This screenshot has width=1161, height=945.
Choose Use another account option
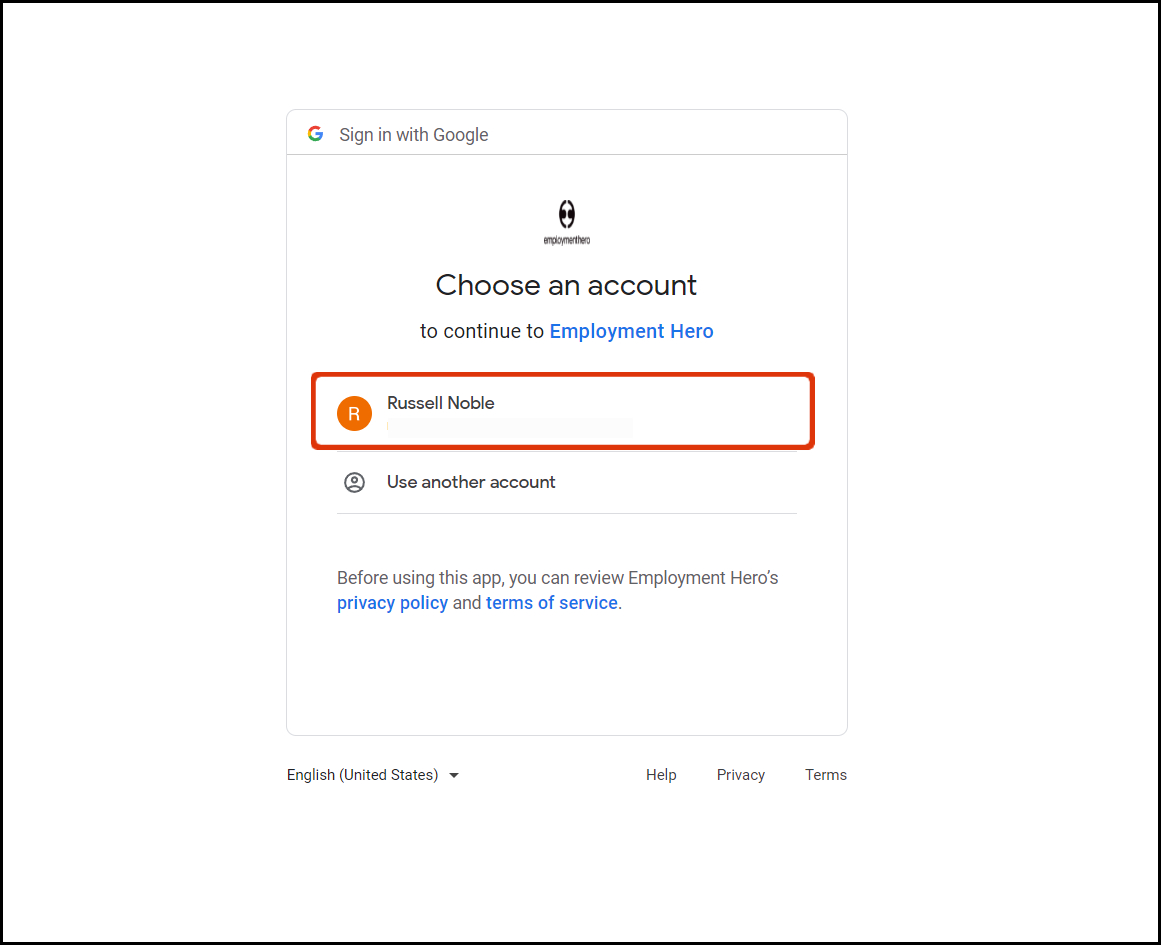[471, 482]
